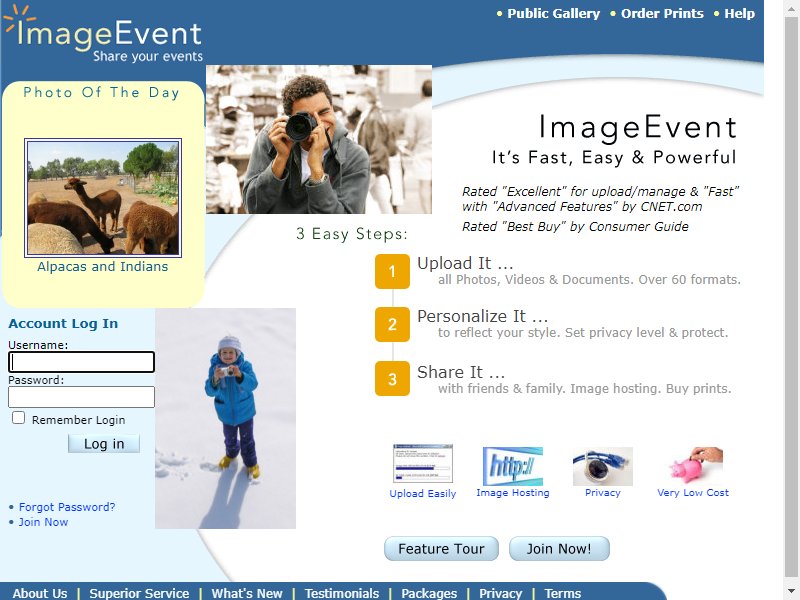Click the "Over 60 formats" description line
Screen dimensions: 800x600
tap(589, 280)
